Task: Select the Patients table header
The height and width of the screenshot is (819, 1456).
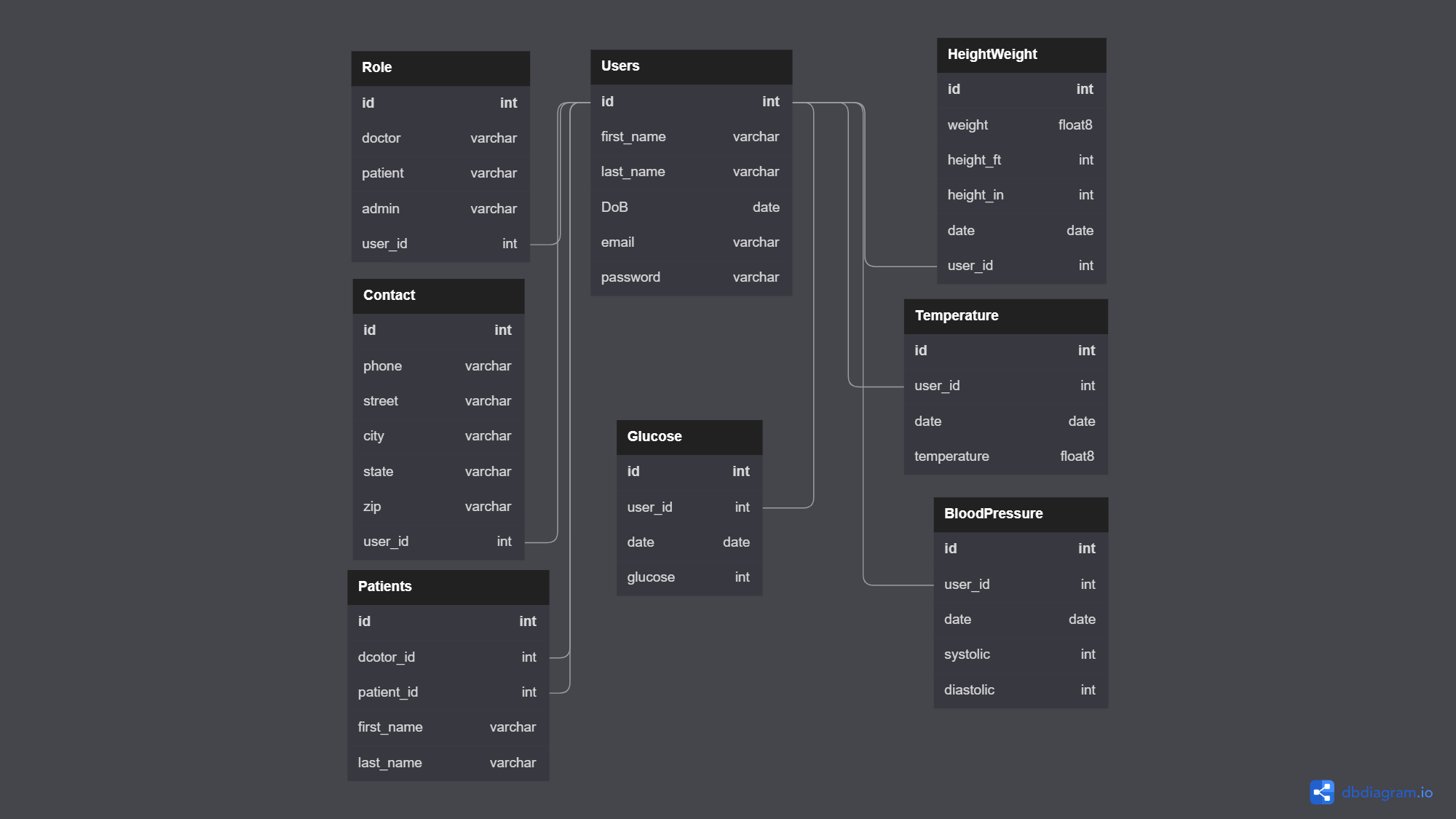Action: click(x=448, y=586)
